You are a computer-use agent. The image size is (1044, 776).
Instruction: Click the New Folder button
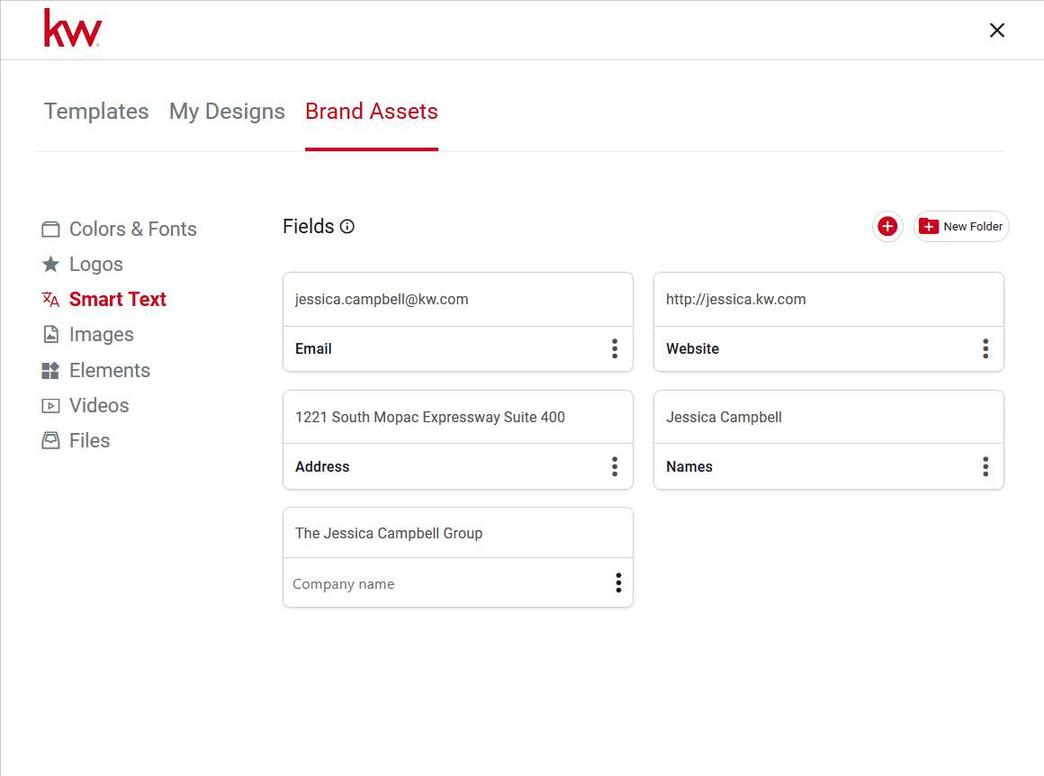(x=961, y=227)
